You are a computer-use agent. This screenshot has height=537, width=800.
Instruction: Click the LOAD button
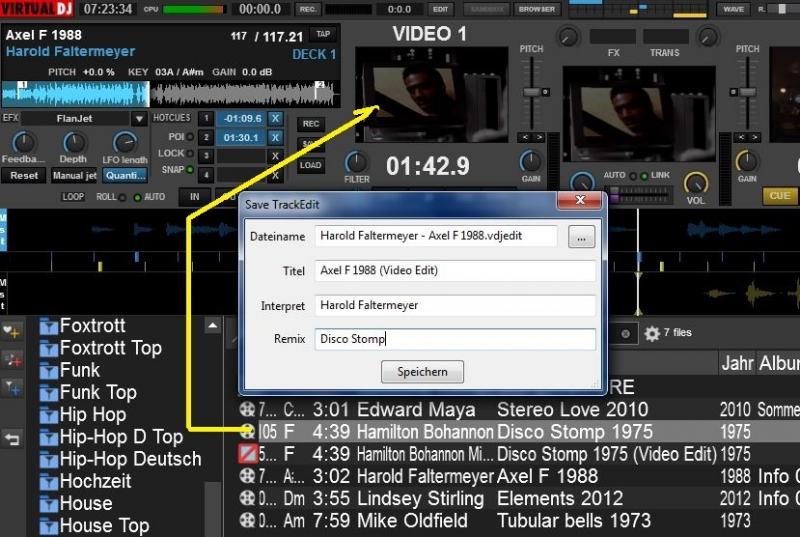[x=311, y=165]
